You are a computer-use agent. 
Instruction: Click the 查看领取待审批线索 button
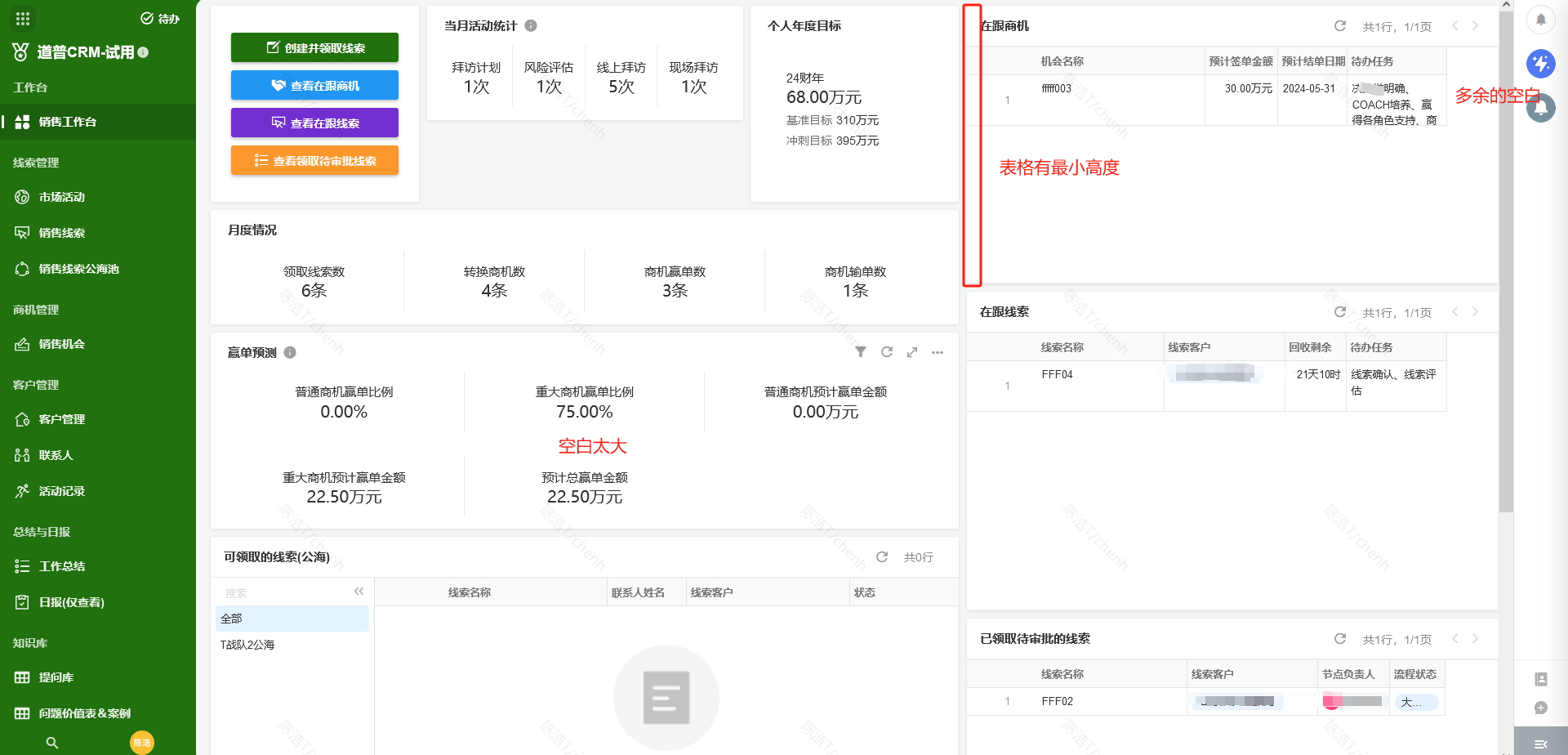314,160
